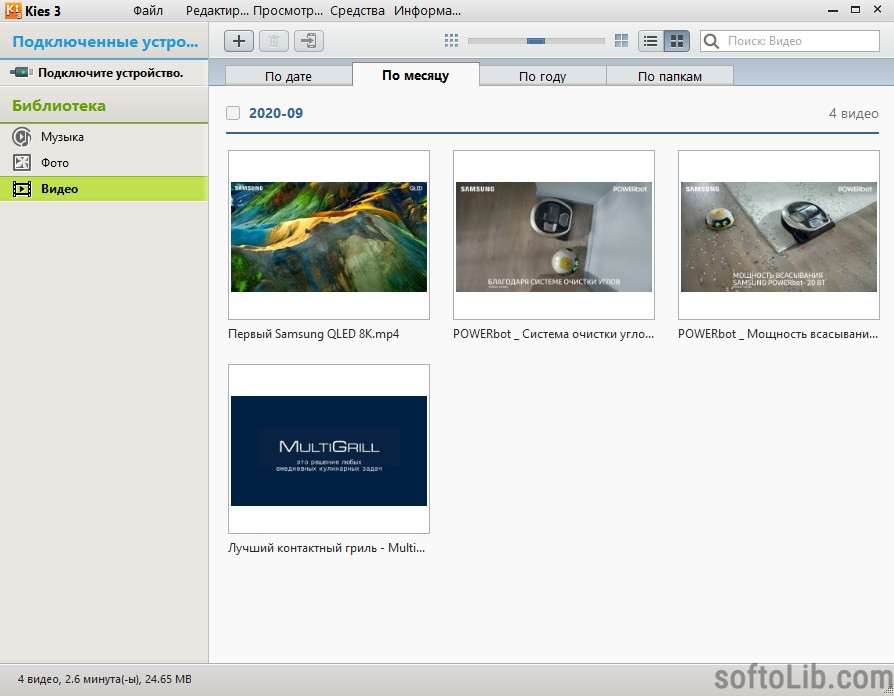The image size is (894, 696).
Task: Select the MultiGrill video thumbnail
Action: tap(329, 449)
